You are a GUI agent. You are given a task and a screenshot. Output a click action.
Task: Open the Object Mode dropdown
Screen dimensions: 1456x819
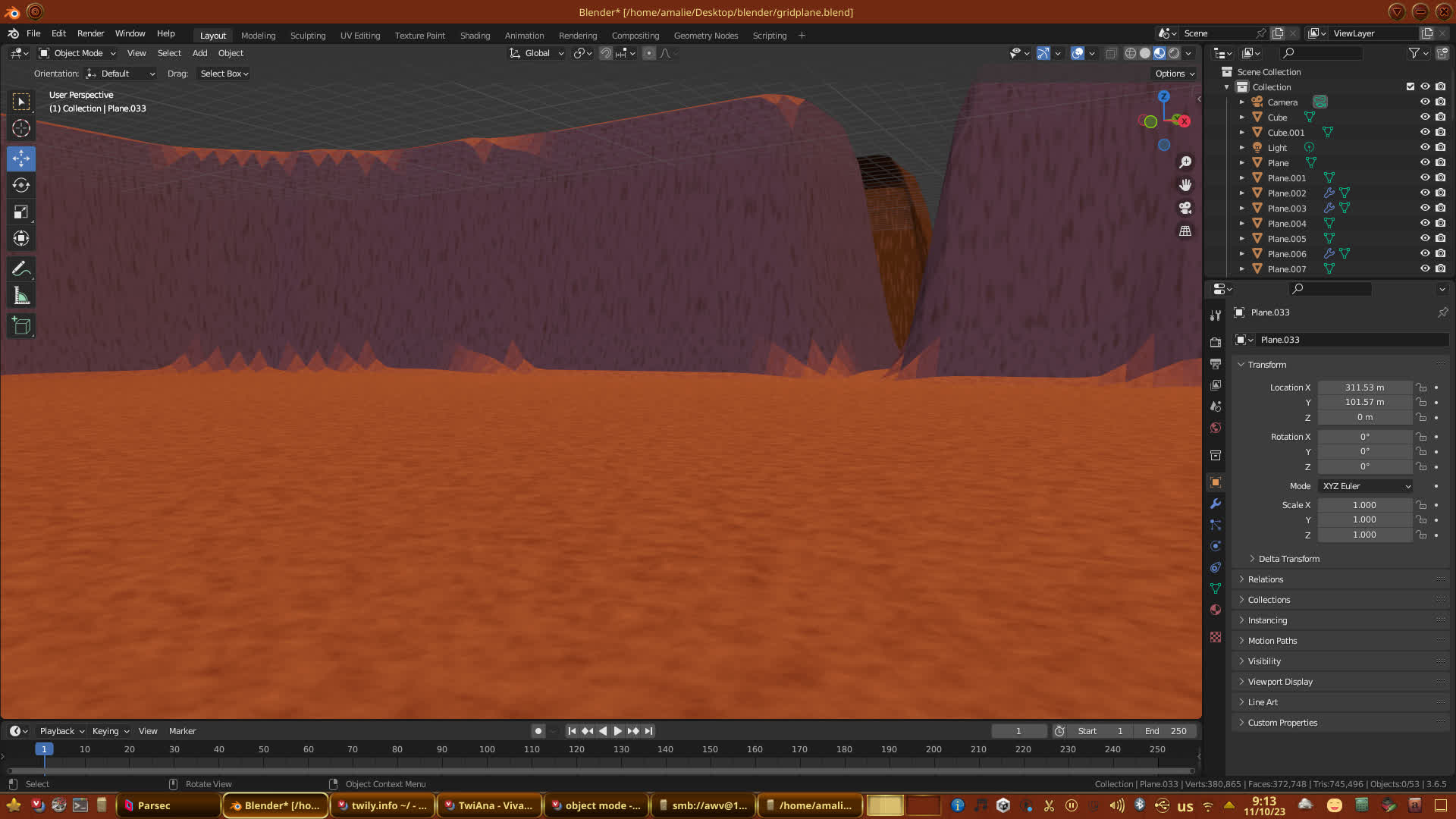click(77, 53)
